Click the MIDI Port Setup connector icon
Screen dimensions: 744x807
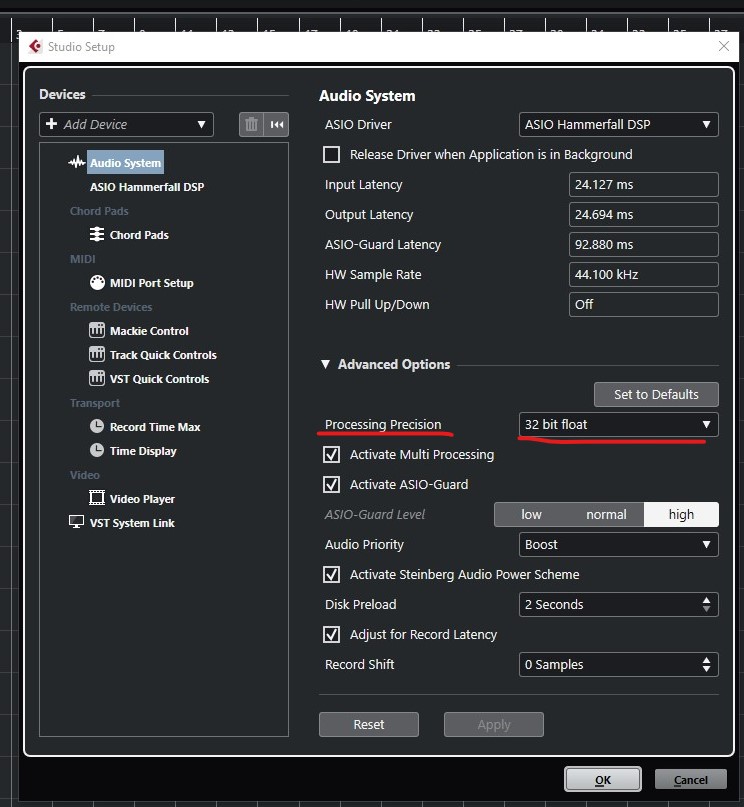point(97,283)
